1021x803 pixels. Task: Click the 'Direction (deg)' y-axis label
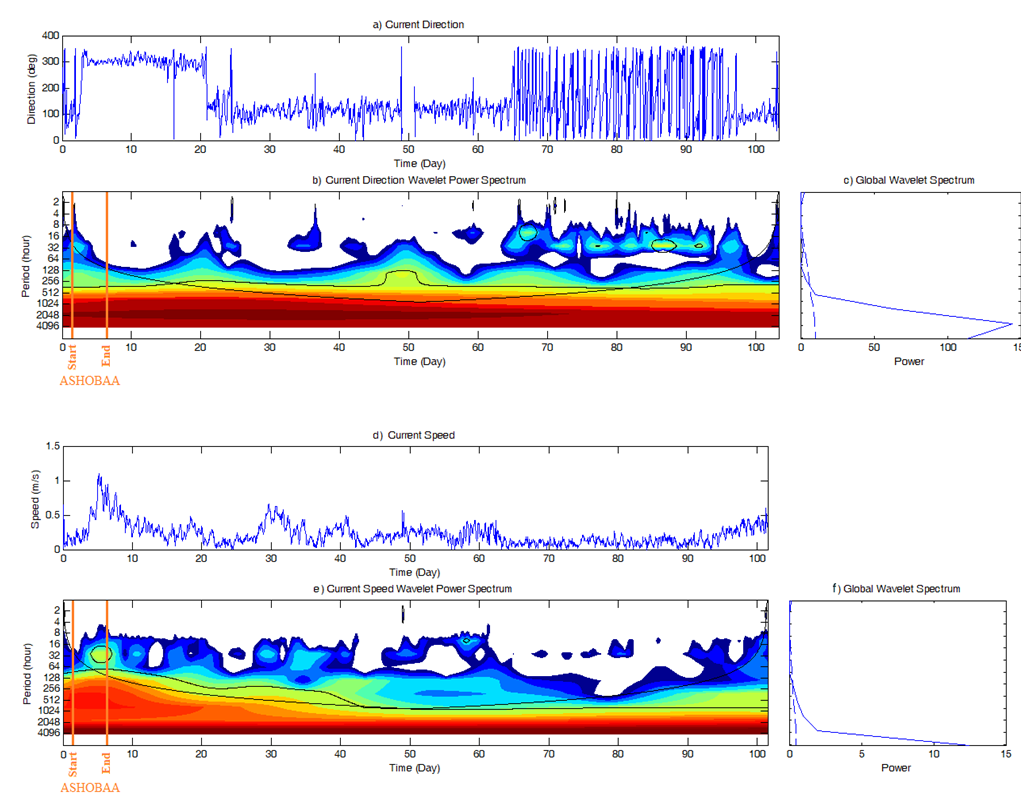pyautogui.click(x=31, y=90)
